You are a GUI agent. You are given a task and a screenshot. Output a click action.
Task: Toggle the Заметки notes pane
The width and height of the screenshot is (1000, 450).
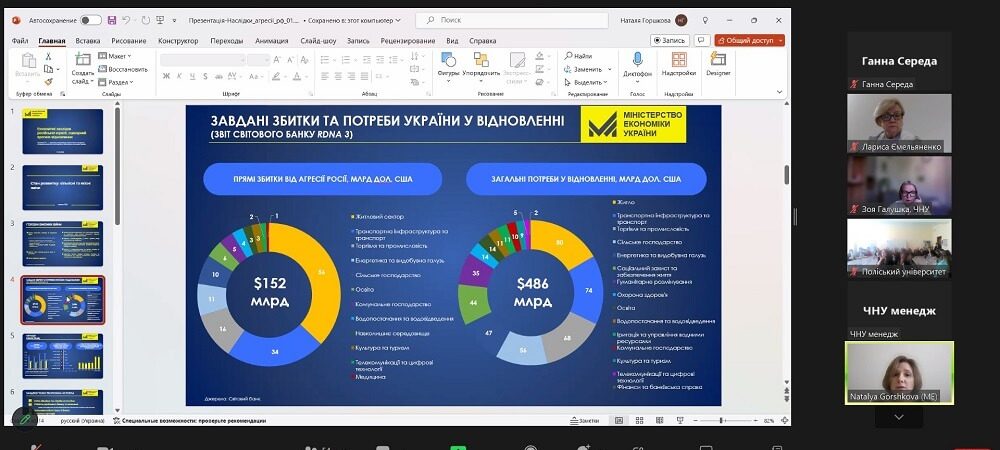pyautogui.click(x=584, y=421)
